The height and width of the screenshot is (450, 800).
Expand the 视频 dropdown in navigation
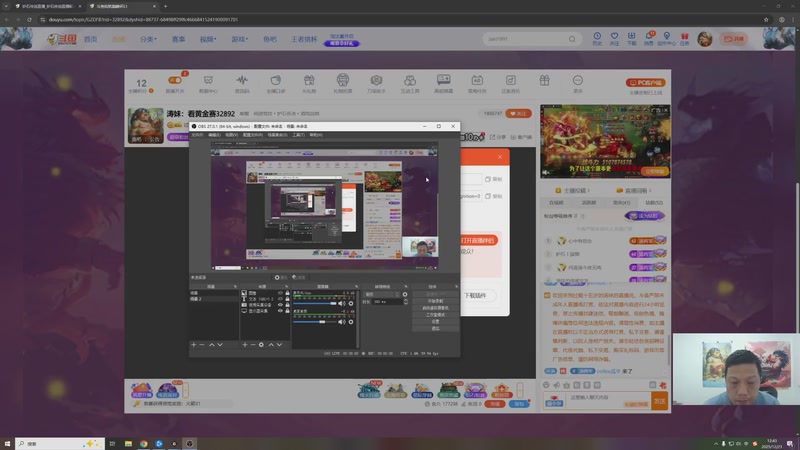click(x=208, y=39)
